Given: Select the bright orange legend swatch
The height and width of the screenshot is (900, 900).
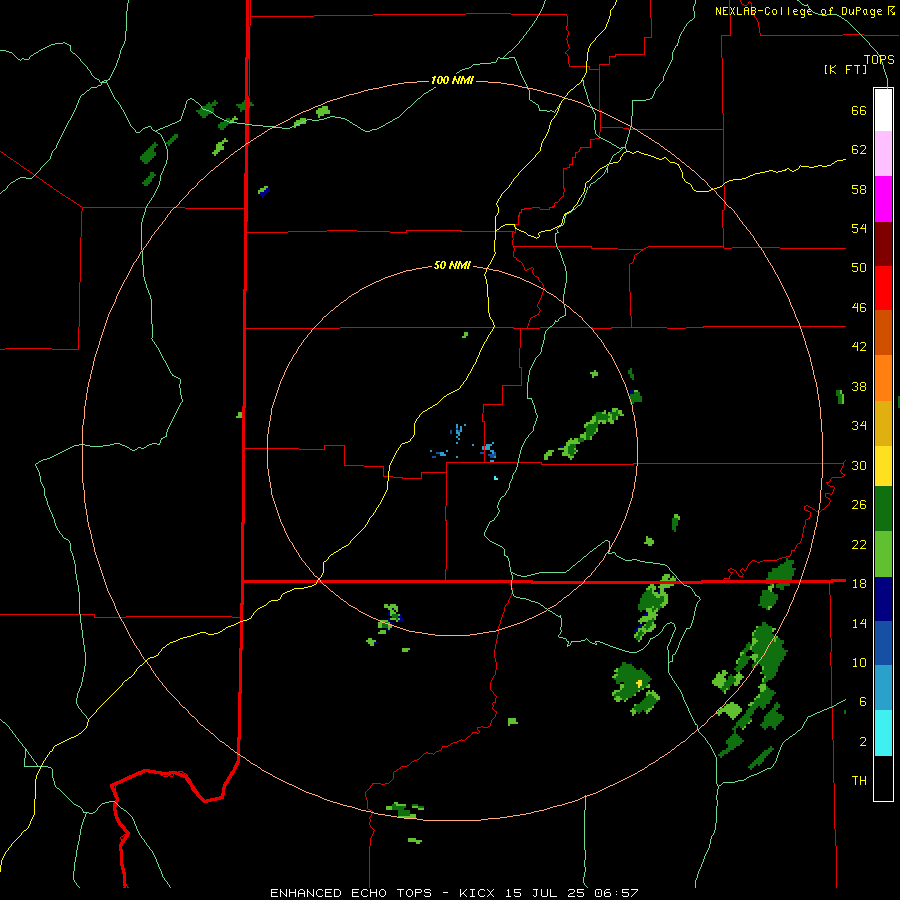Looking at the screenshot, I should (883, 378).
